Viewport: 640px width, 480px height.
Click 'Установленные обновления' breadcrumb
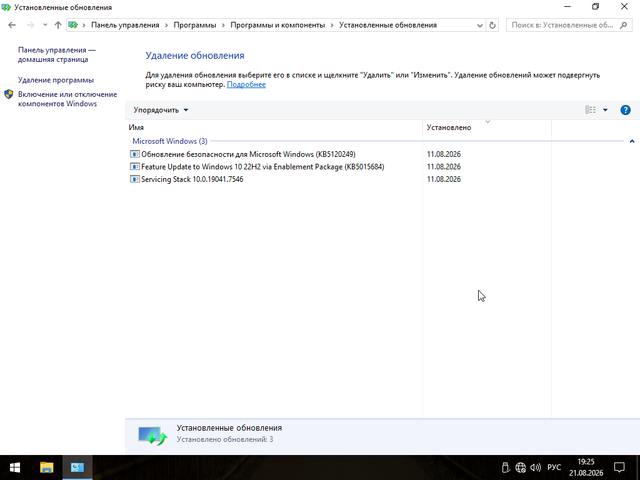click(388, 25)
